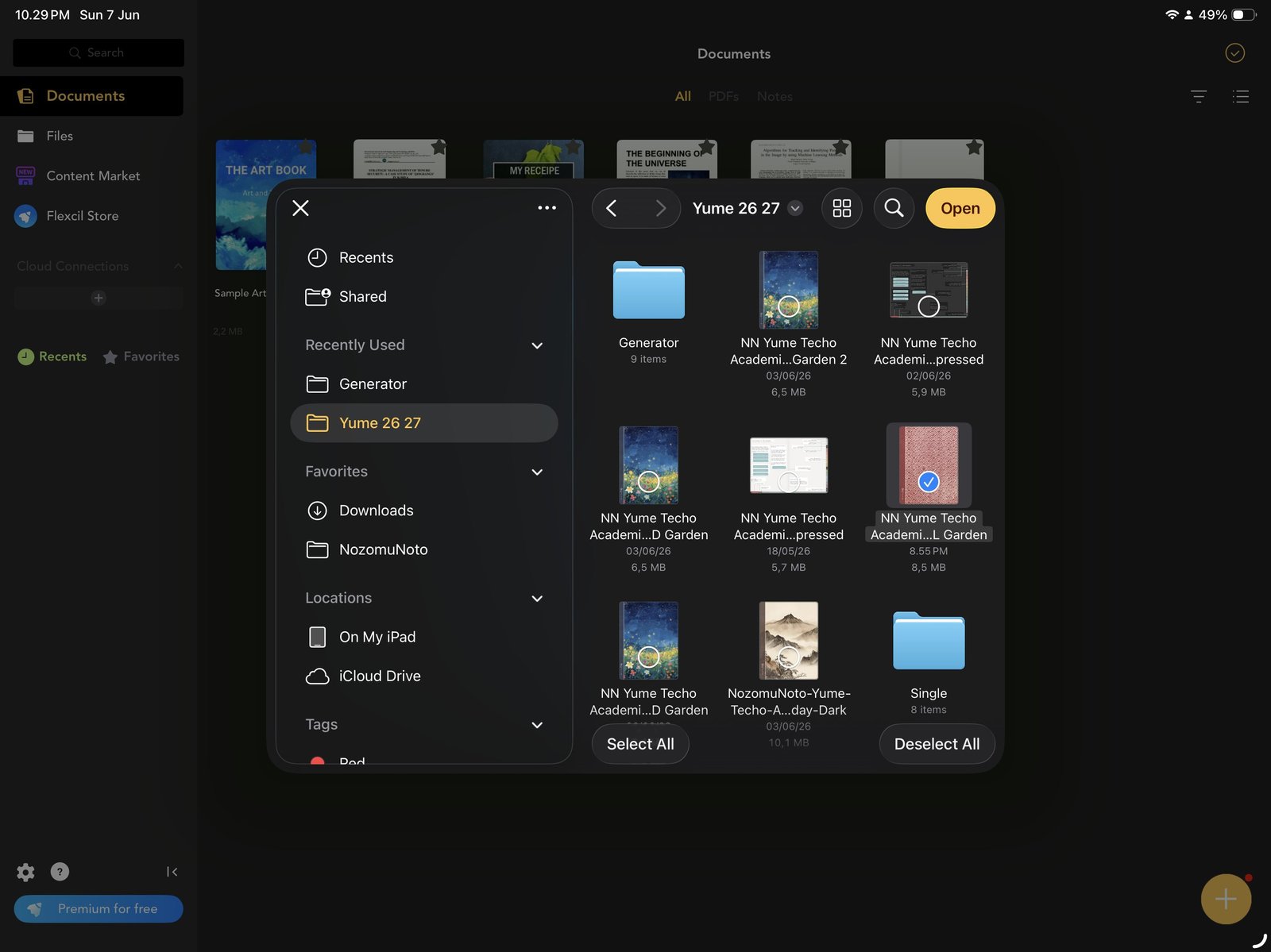Open Documents in the Flexcil sidebar
This screenshot has width=1271, height=952.
pyautogui.click(x=92, y=96)
